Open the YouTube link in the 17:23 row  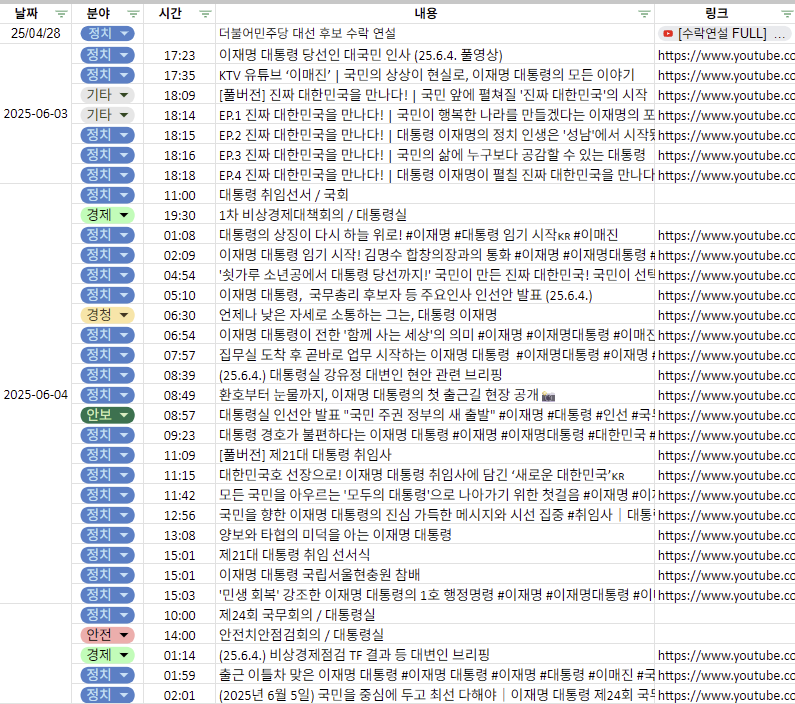point(725,54)
